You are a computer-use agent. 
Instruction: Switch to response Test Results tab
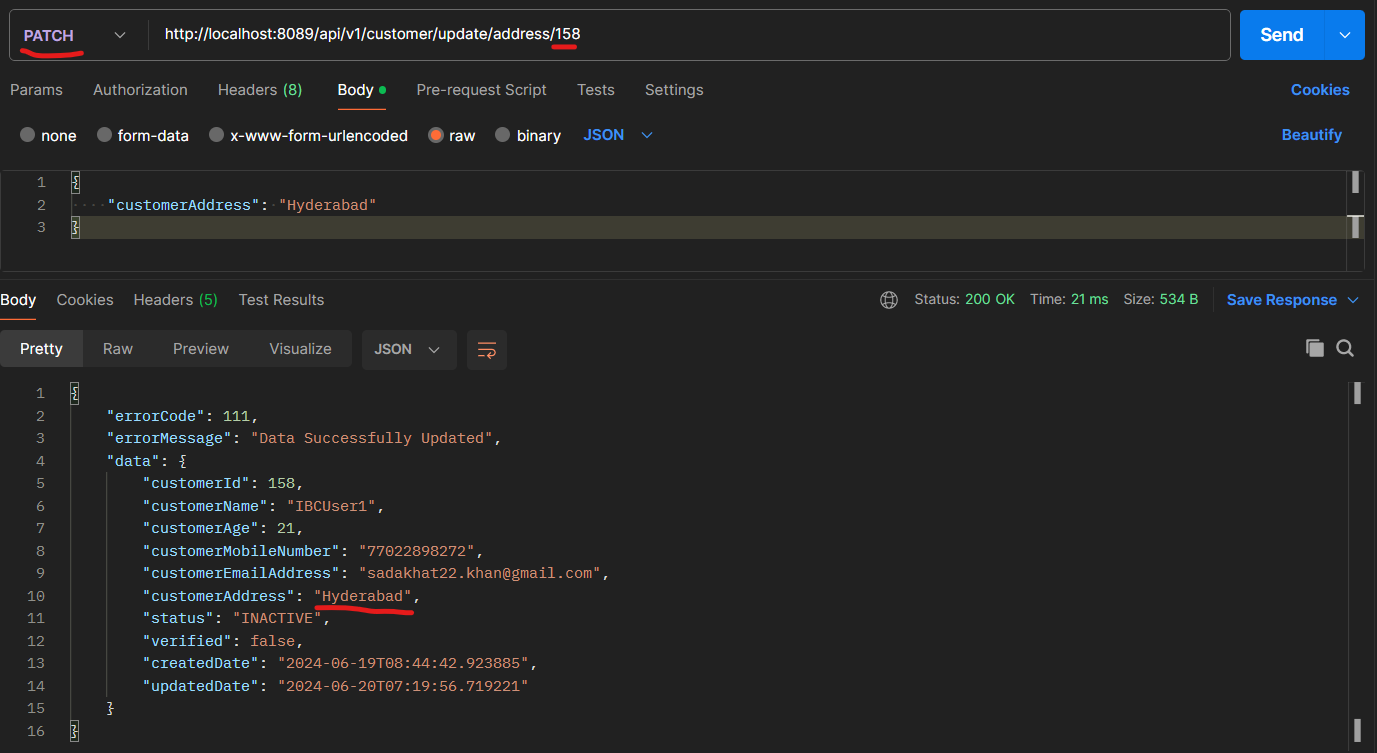(281, 300)
